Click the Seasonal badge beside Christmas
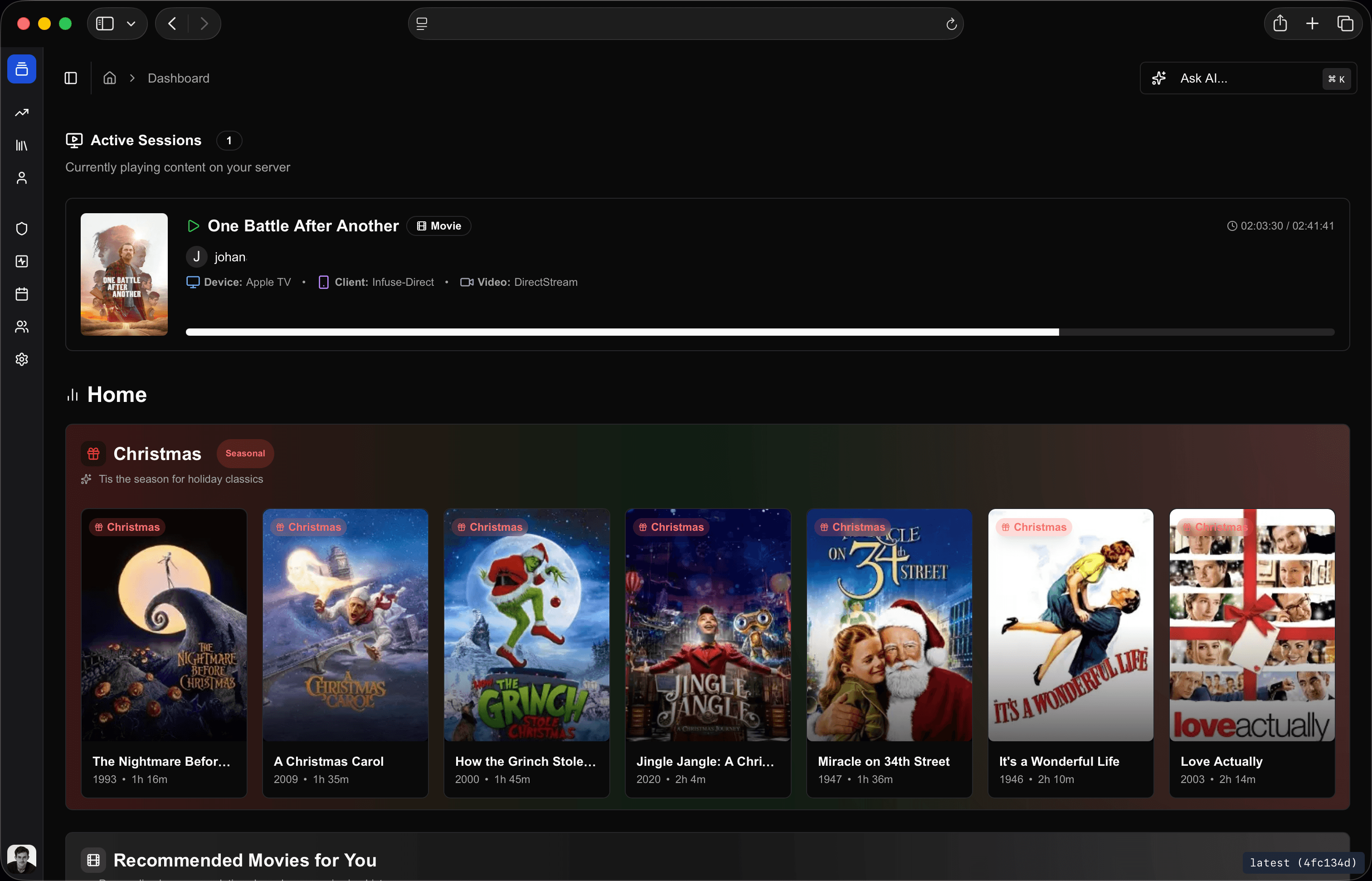Viewport: 1372px width, 881px height. click(x=245, y=453)
